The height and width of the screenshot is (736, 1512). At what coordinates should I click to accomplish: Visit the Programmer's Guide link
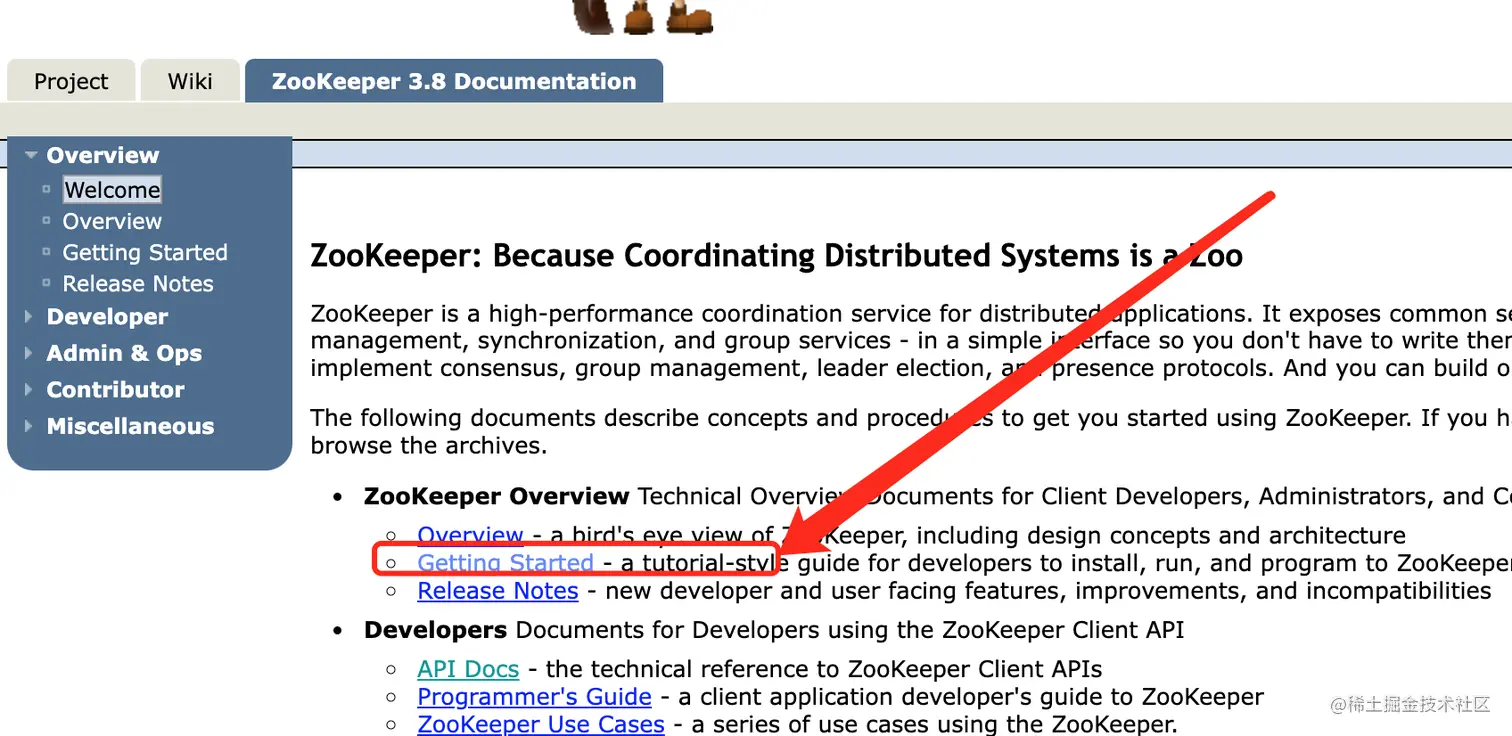534,697
